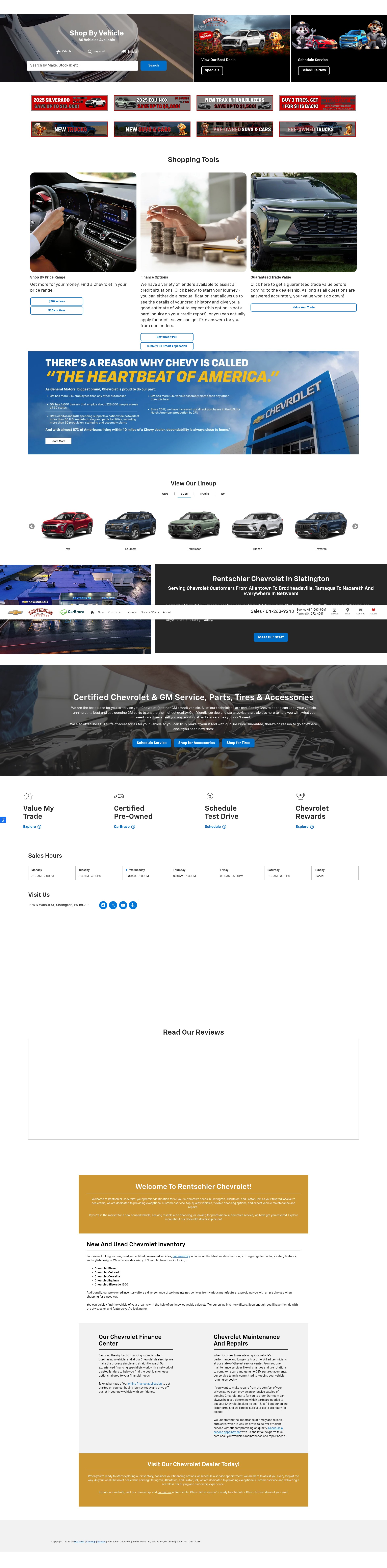The height and width of the screenshot is (1568, 387).
Task: Click the $20k or less button
Action: point(57,301)
